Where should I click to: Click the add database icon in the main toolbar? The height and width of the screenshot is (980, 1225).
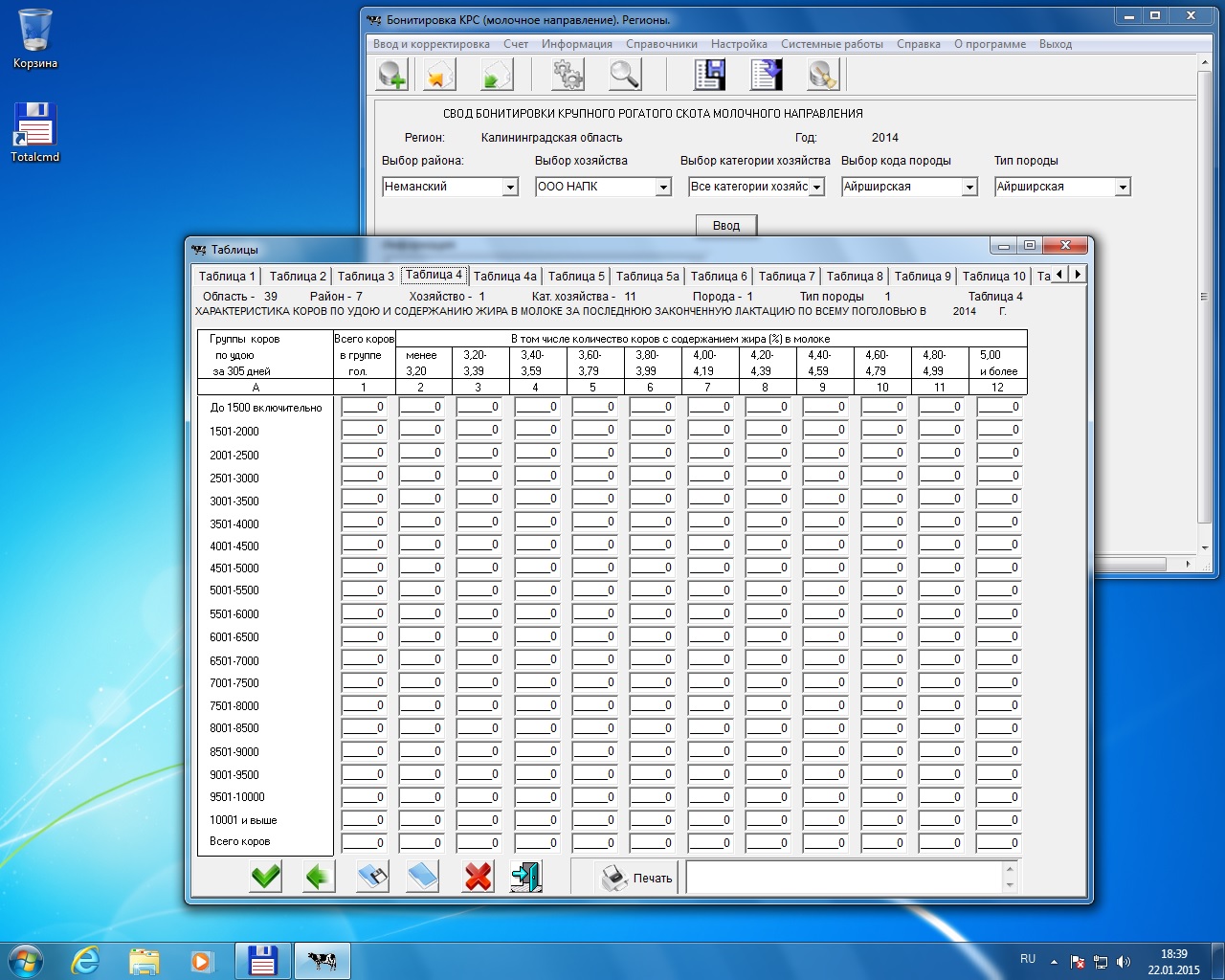(x=392, y=74)
